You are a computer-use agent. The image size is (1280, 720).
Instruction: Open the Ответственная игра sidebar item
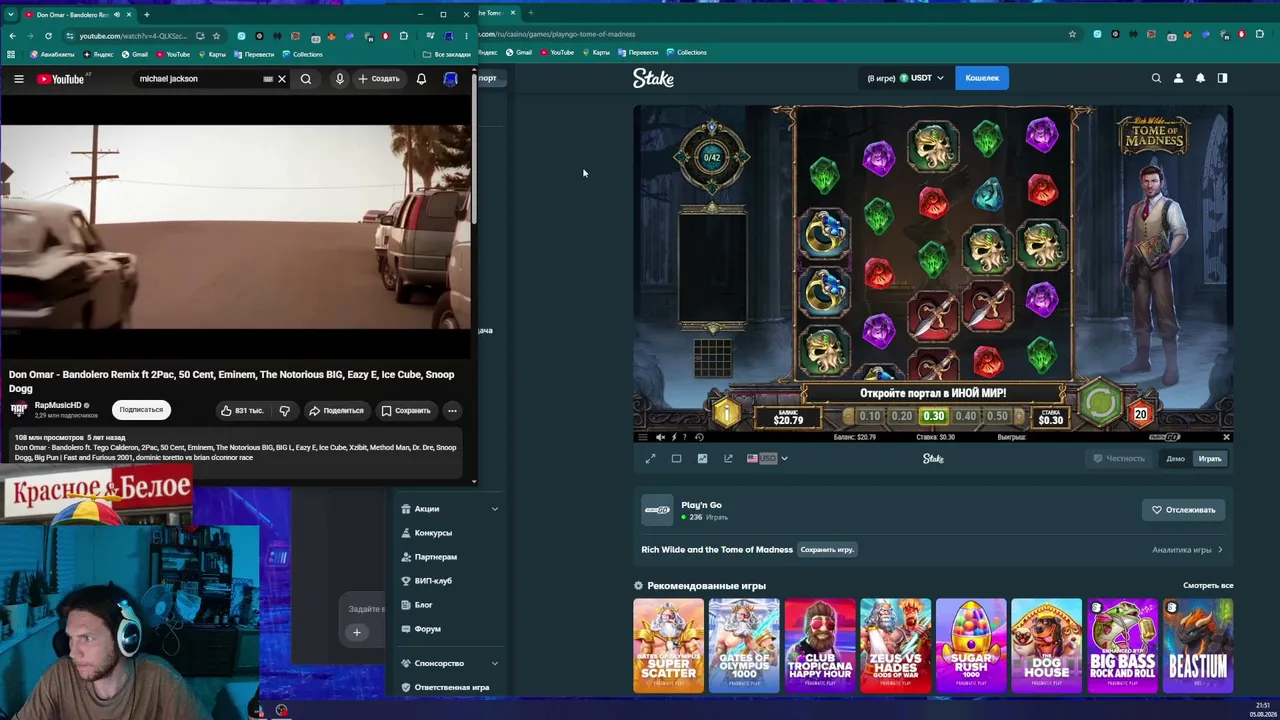coord(445,687)
